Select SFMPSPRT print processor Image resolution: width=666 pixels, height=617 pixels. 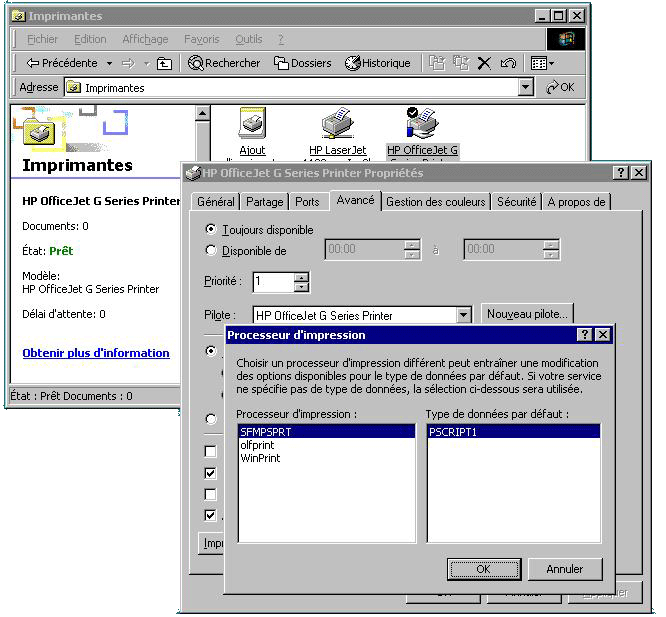coord(327,432)
